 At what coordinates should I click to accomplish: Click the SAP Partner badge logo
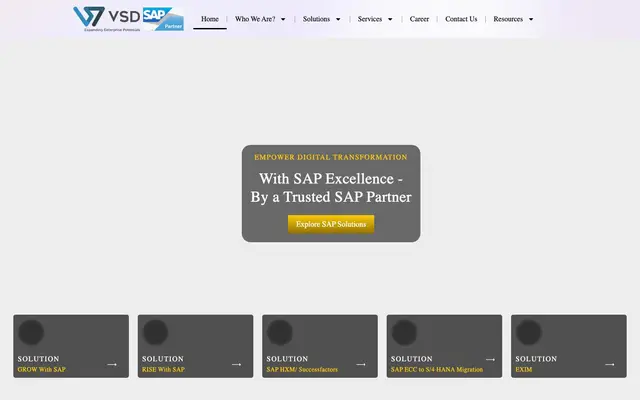click(x=163, y=19)
